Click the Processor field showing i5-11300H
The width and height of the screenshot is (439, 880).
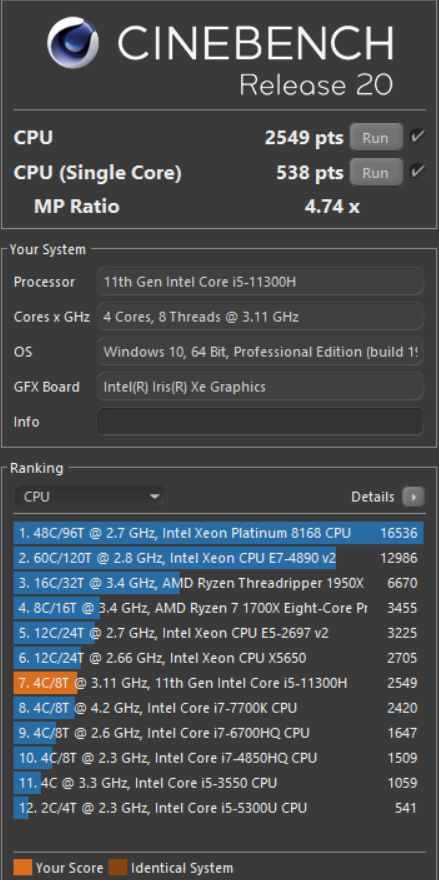pos(260,282)
